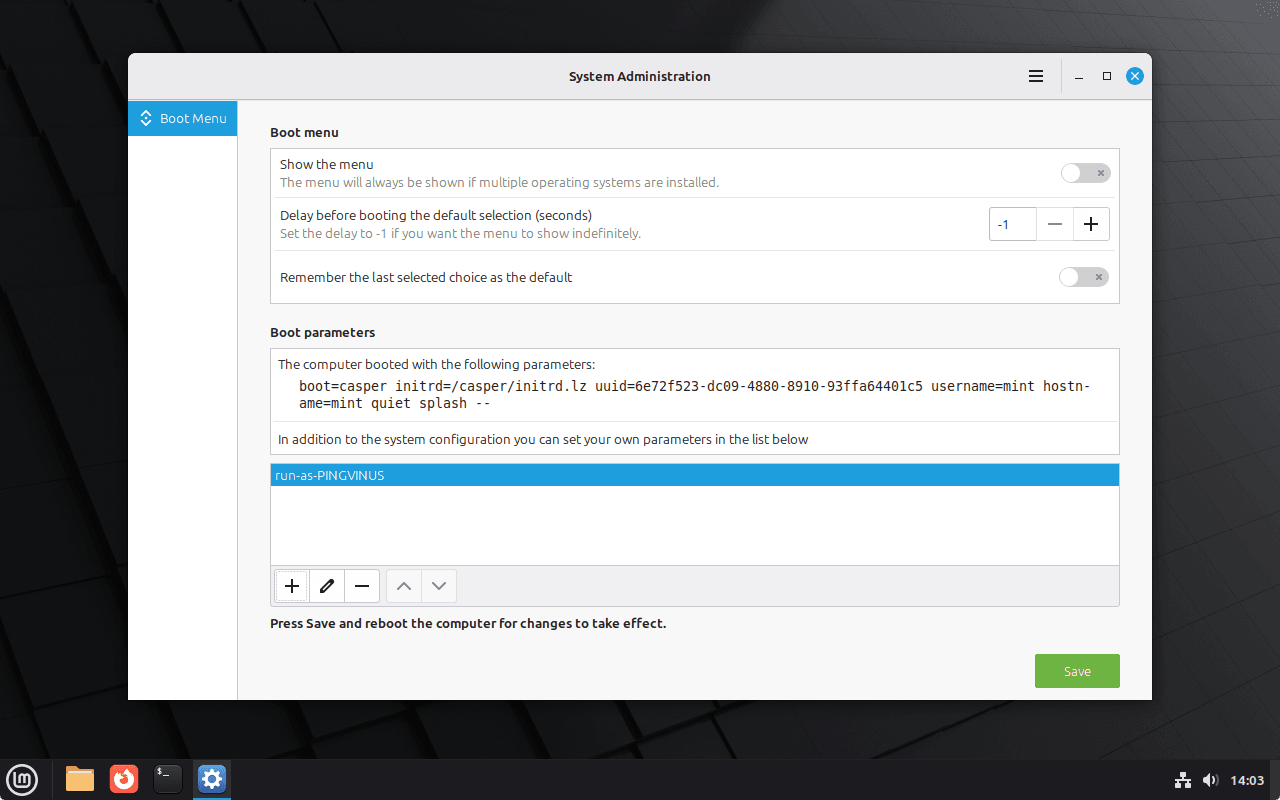1280x800 pixels.
Task: Click the network icon in system tray
Action: (1183, 780)
